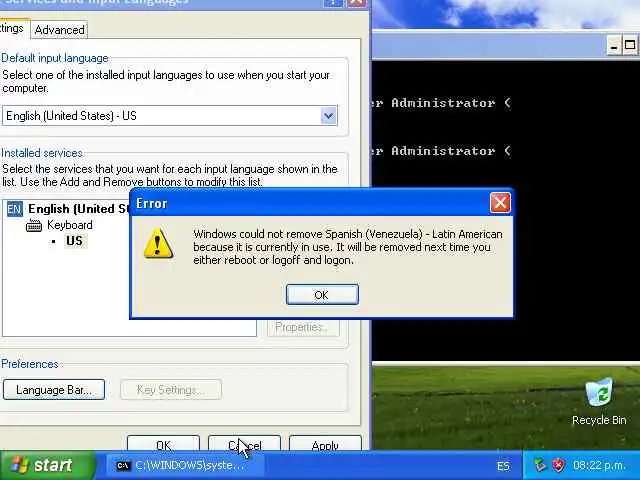Click the first Administrator line in command prompt
Viewport: 640px width, 480px height.
click(x=442, y=103)
